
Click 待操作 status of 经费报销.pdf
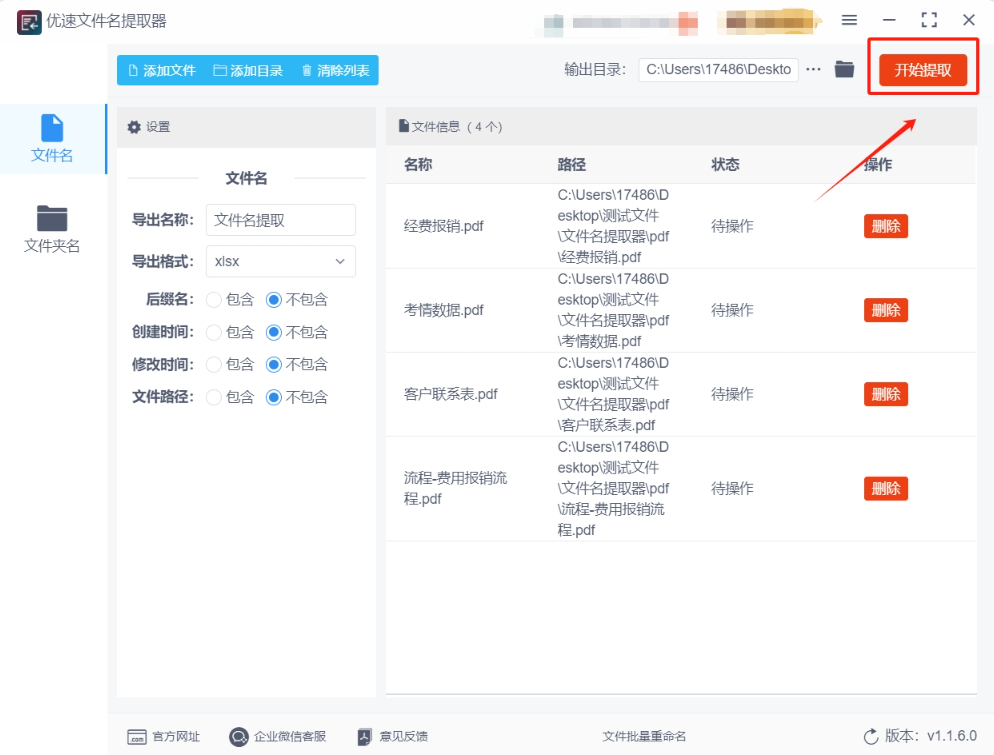click(732, 226)
